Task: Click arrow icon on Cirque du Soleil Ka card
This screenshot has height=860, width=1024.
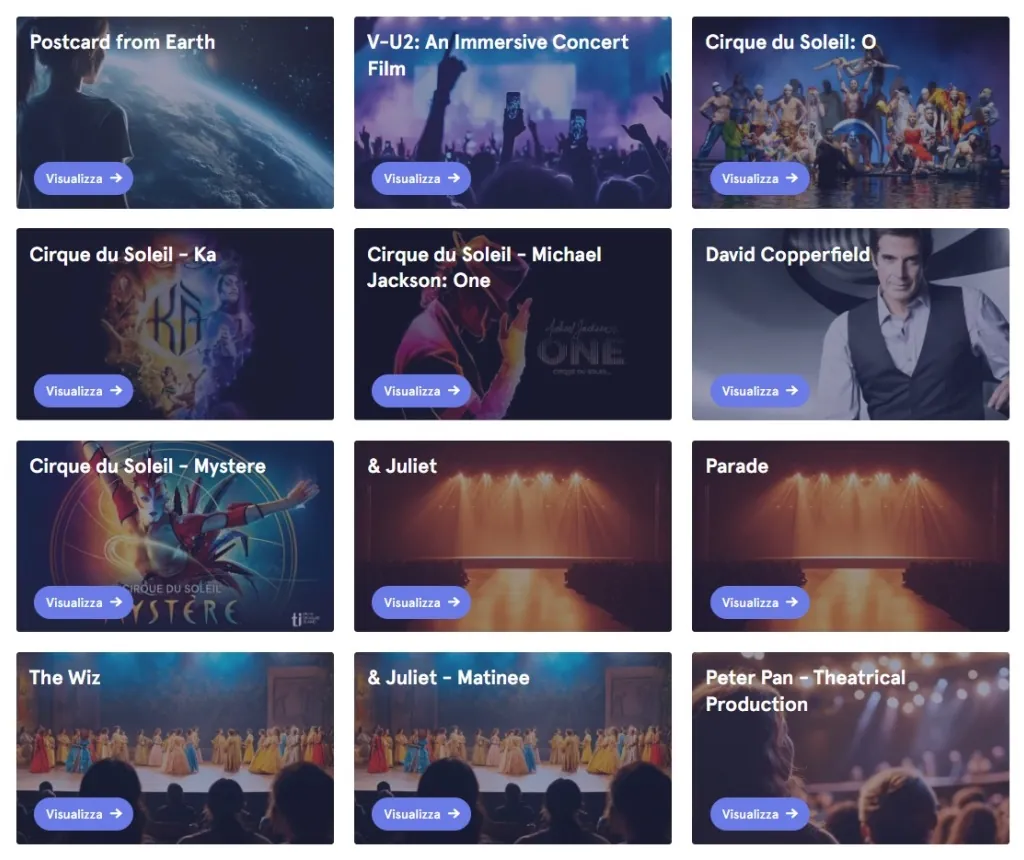Action: tap(116, 390)
